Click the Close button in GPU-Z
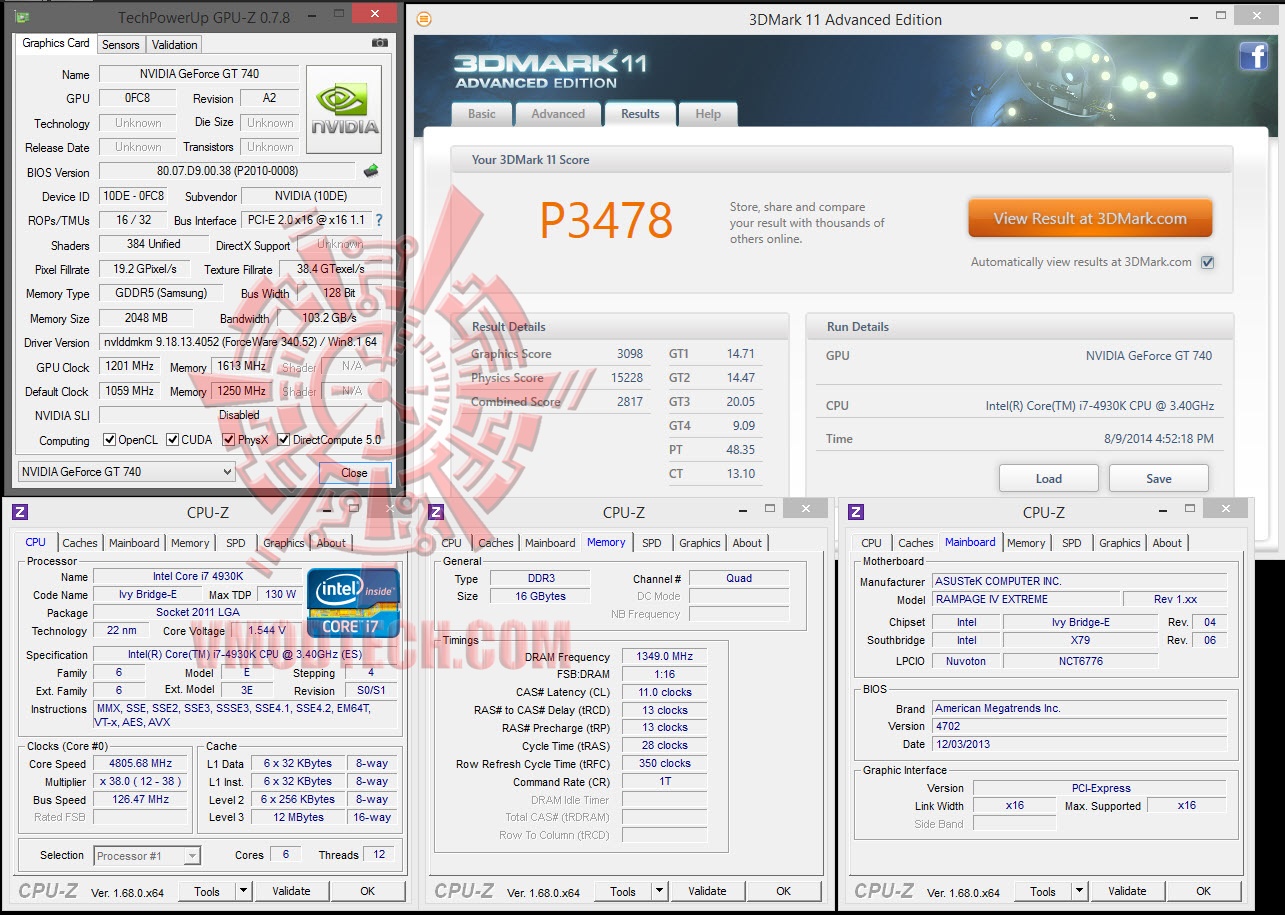This screenshot has width=1285, height=915. (354, 473)
